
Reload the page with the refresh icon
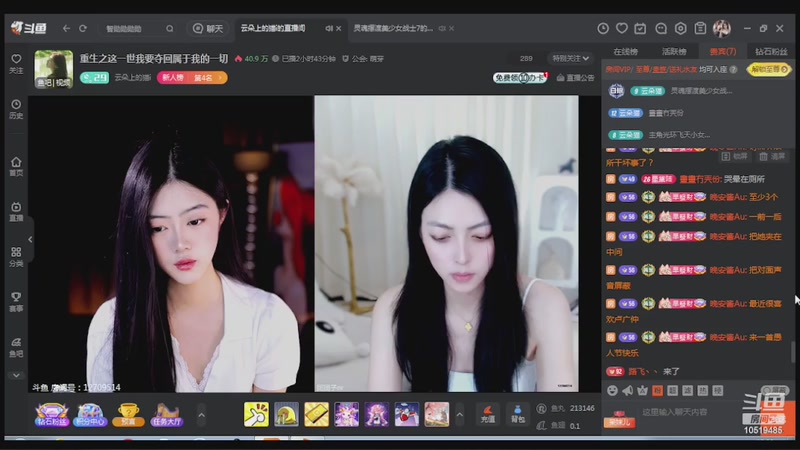point(83,29)
